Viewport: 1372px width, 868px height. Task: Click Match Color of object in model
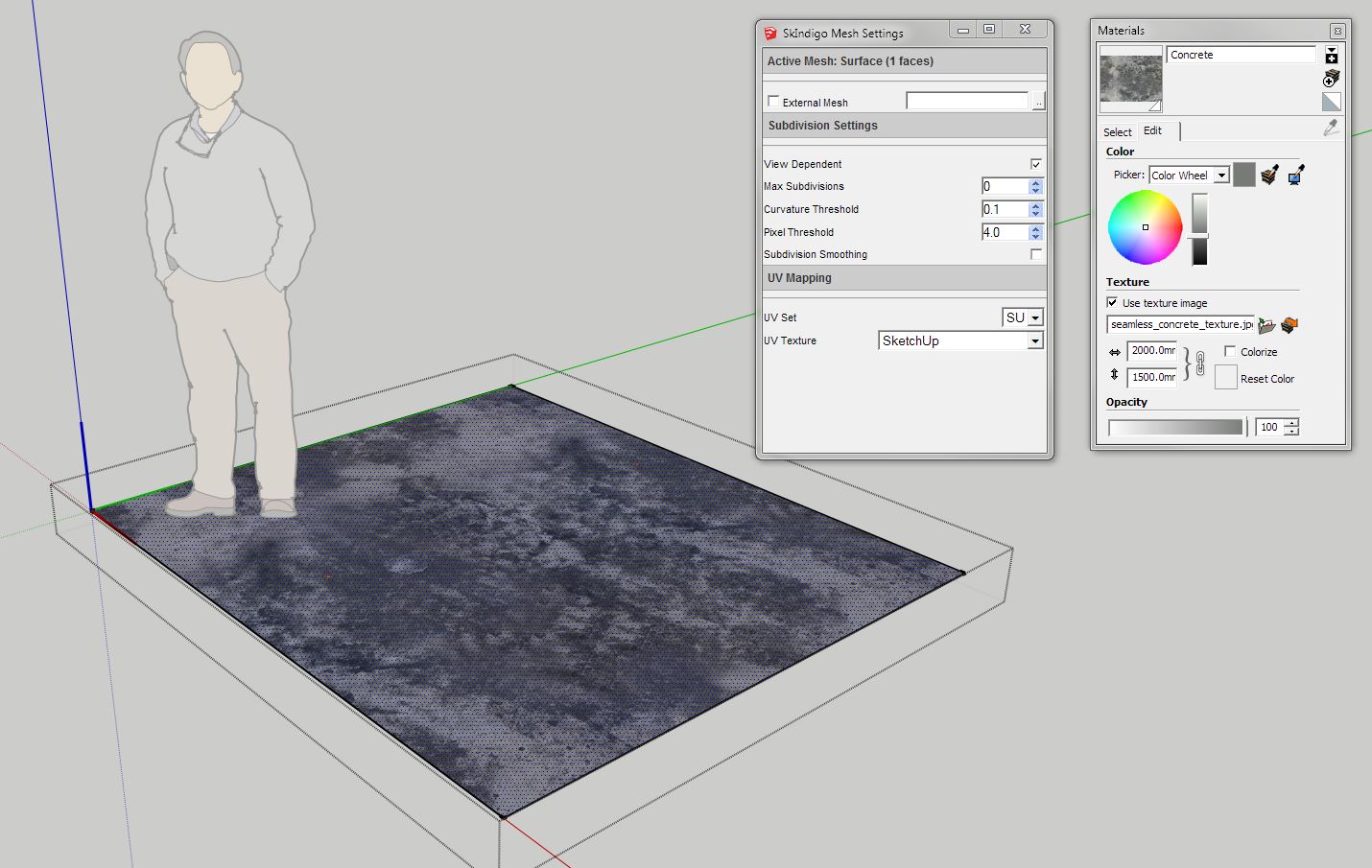pos(1269,176)
